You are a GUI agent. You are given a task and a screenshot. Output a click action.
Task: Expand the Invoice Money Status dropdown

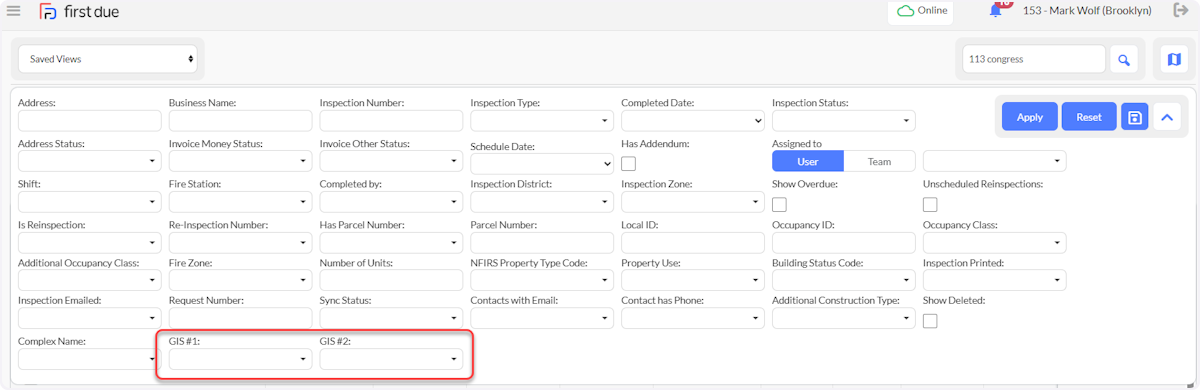point(240,161)
